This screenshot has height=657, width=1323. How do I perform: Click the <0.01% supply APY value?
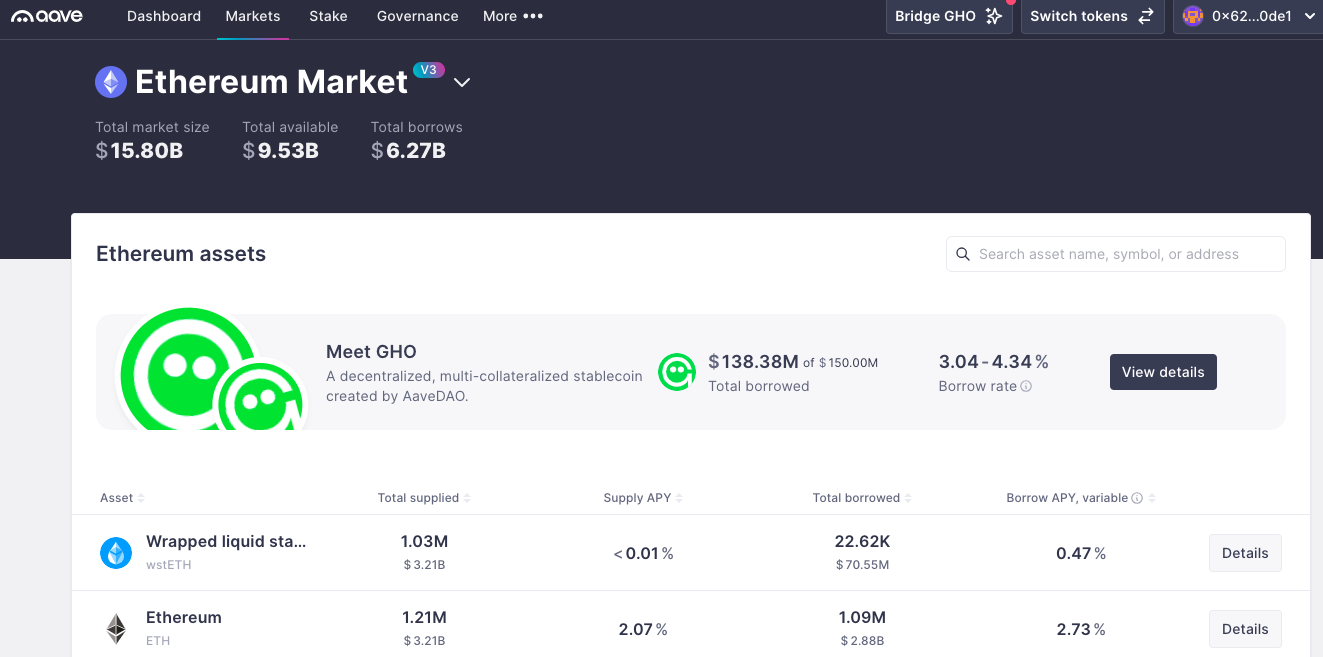click(643, 553)
